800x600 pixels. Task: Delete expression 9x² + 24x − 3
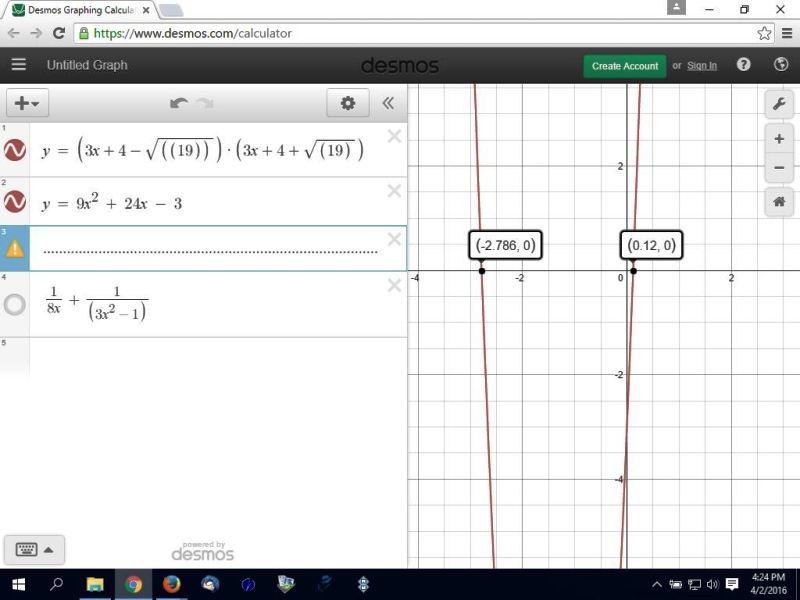tap(394, 191)
